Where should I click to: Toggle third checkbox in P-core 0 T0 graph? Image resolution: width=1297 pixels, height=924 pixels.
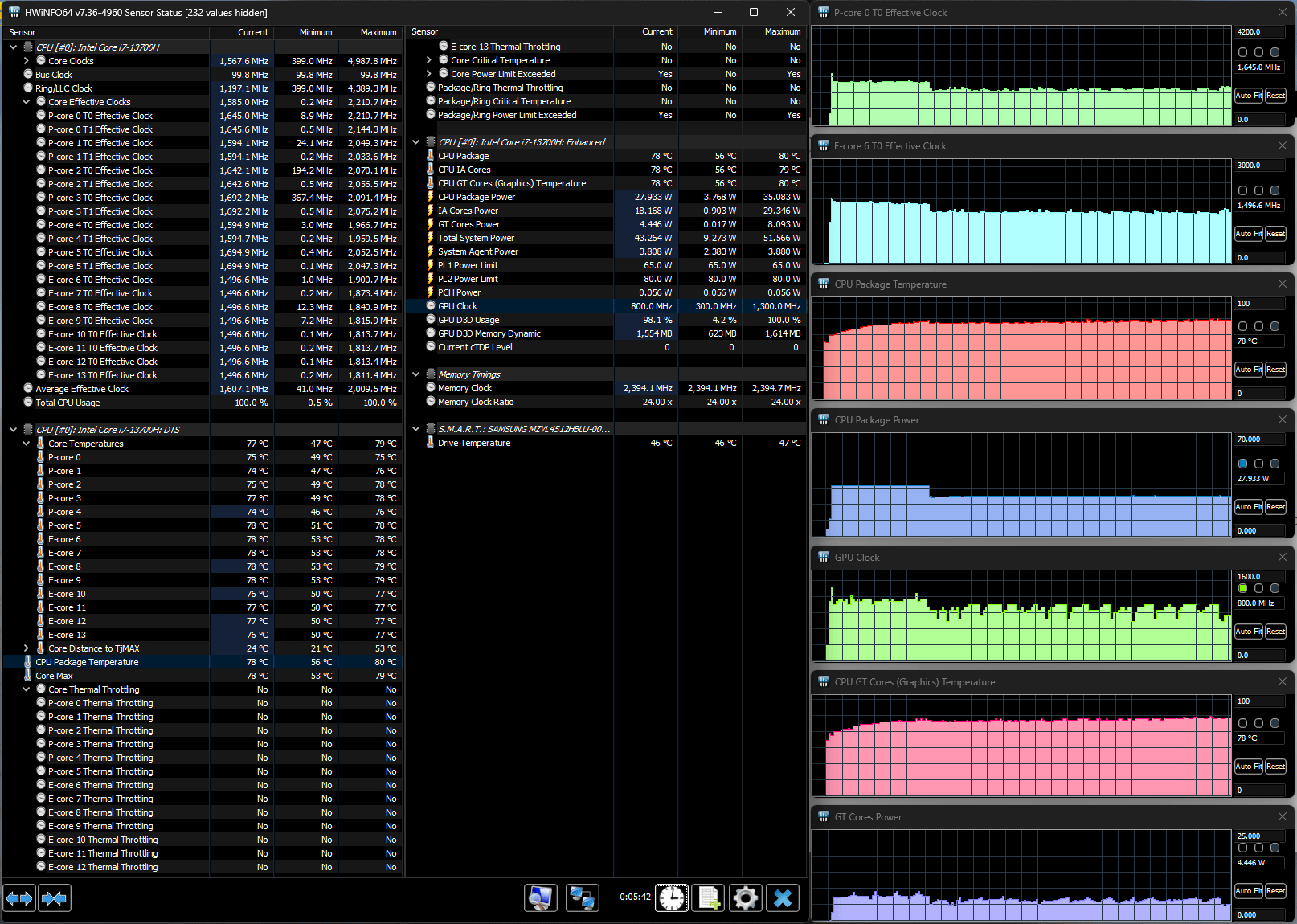[x=1274, y=52]
